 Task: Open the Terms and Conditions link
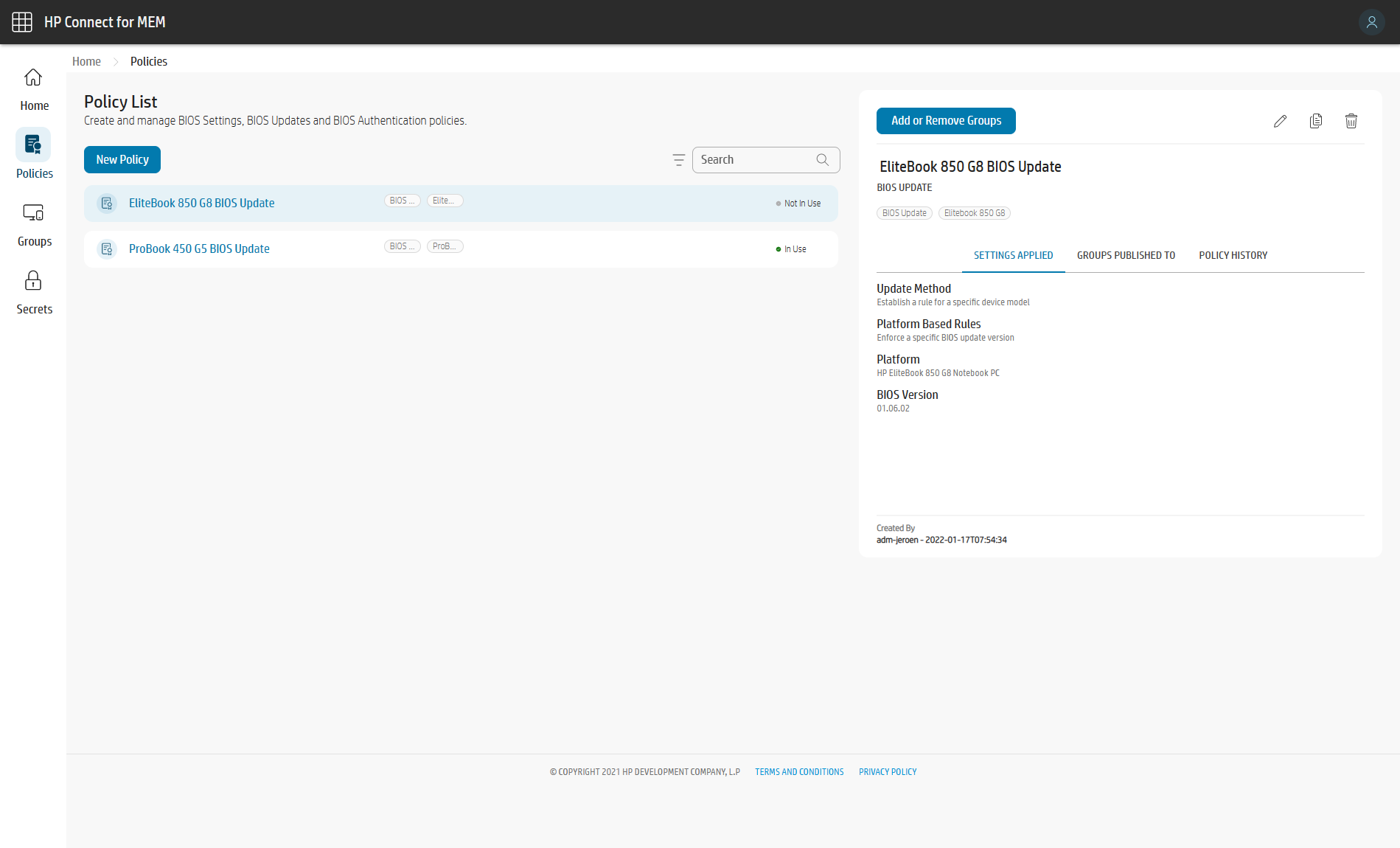pyautogui.click(x=798, y=771)
